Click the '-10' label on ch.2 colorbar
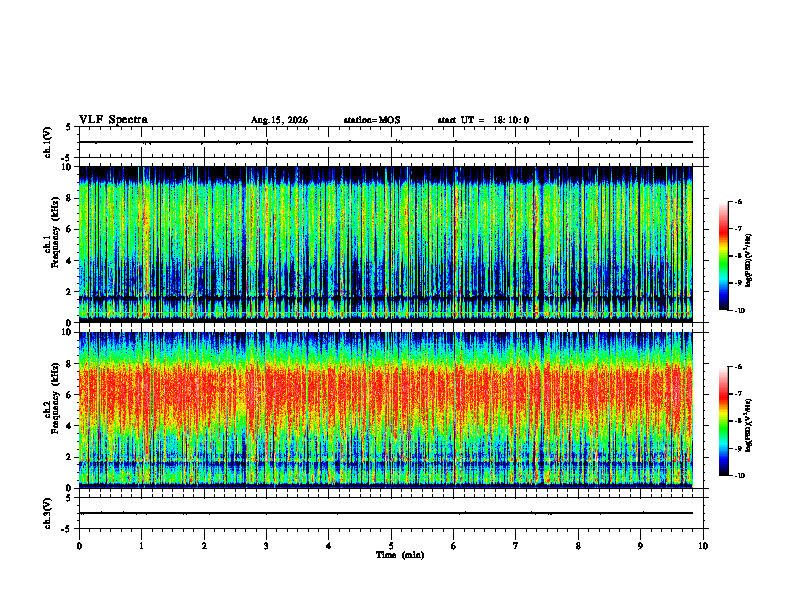Screen dimensions: 792x612 tap(739, 476)
